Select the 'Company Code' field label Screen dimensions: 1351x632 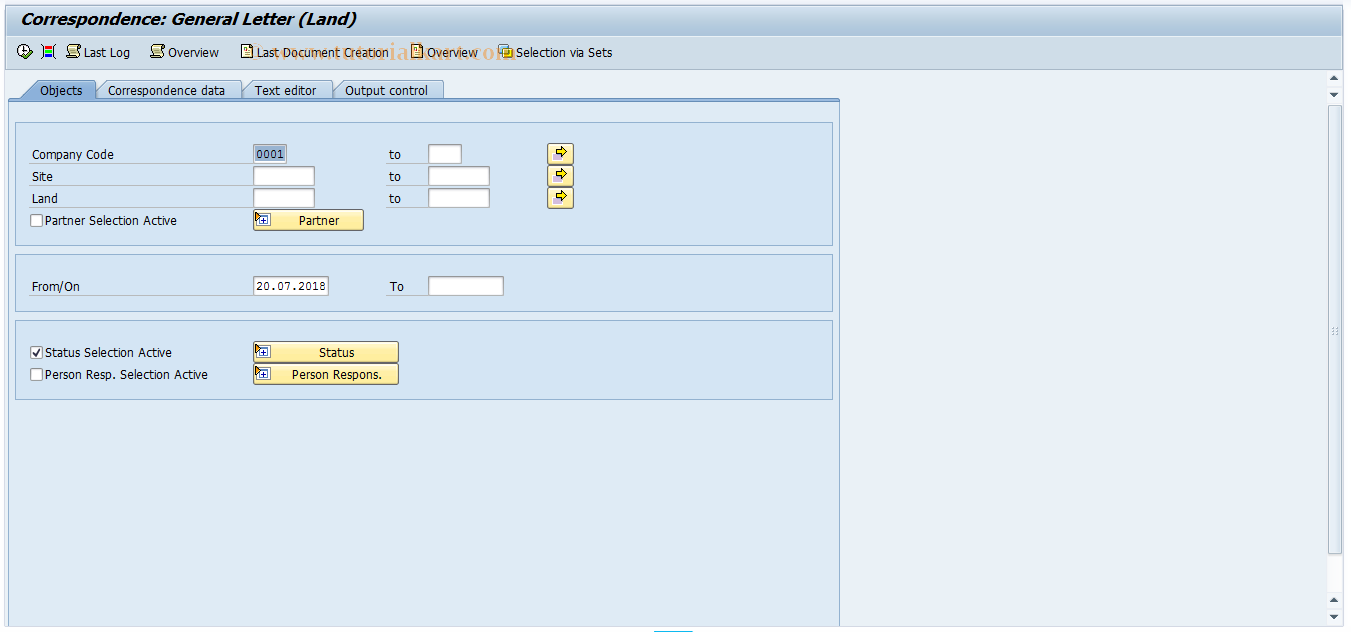[73, 155]
